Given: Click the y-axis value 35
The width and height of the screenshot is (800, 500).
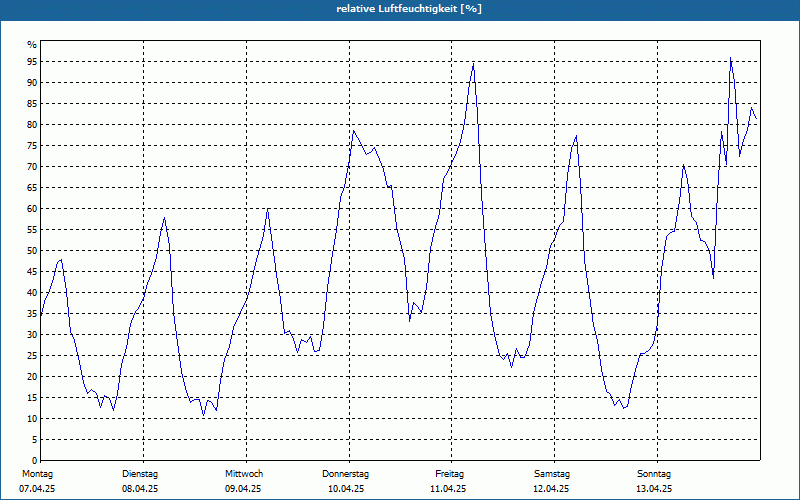Looking at the screenshot, I should coord(32,314).
